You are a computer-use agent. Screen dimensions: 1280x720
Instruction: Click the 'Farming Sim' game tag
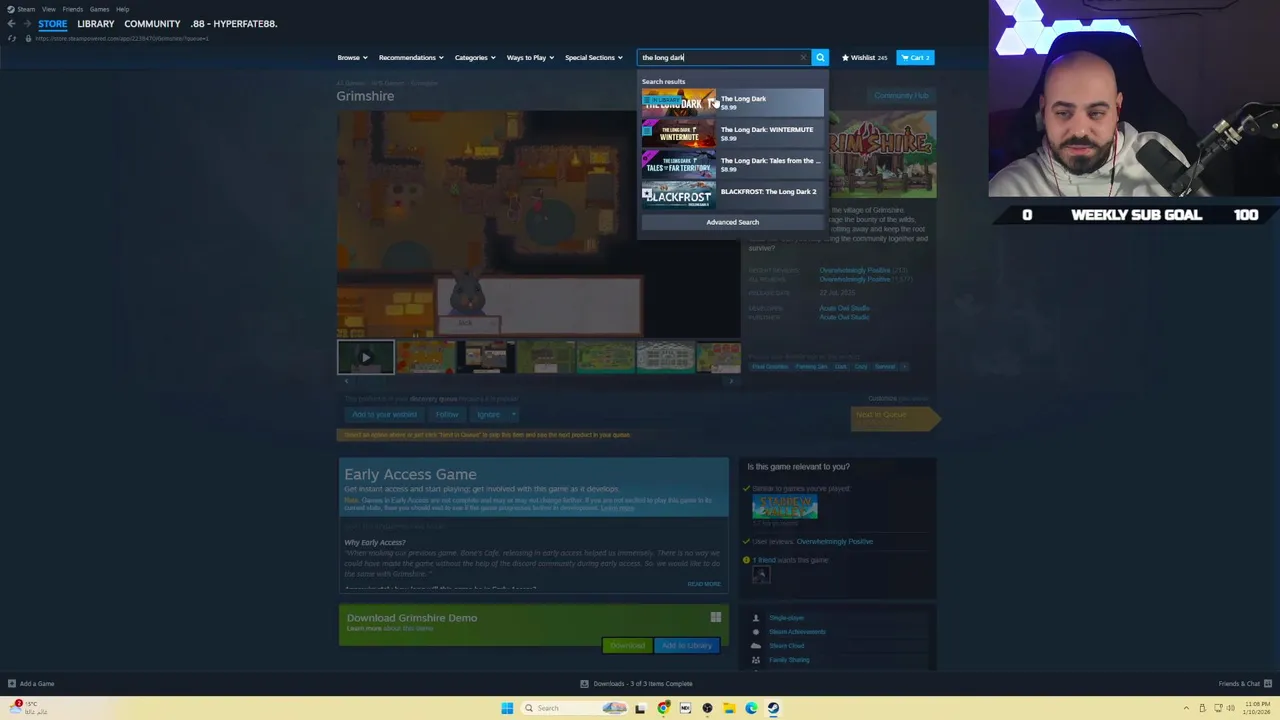tap(812, 367)
